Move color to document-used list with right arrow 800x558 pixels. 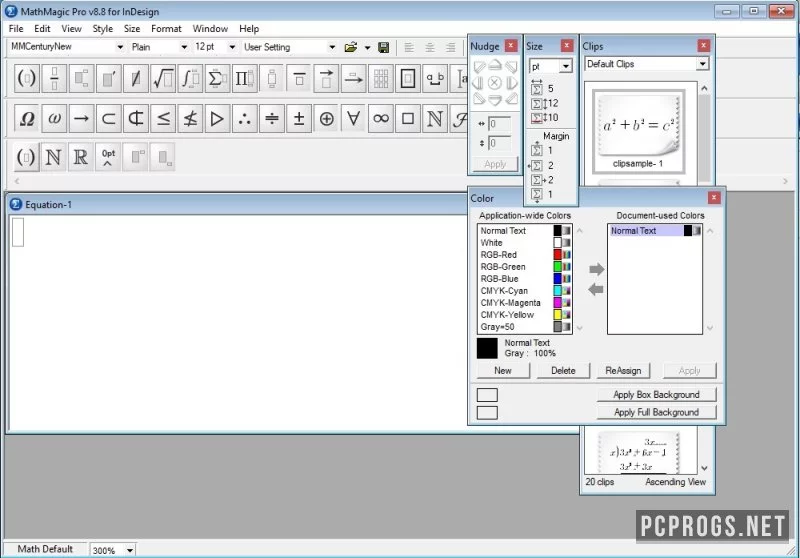pyautogui.click(x=596, y=269)
